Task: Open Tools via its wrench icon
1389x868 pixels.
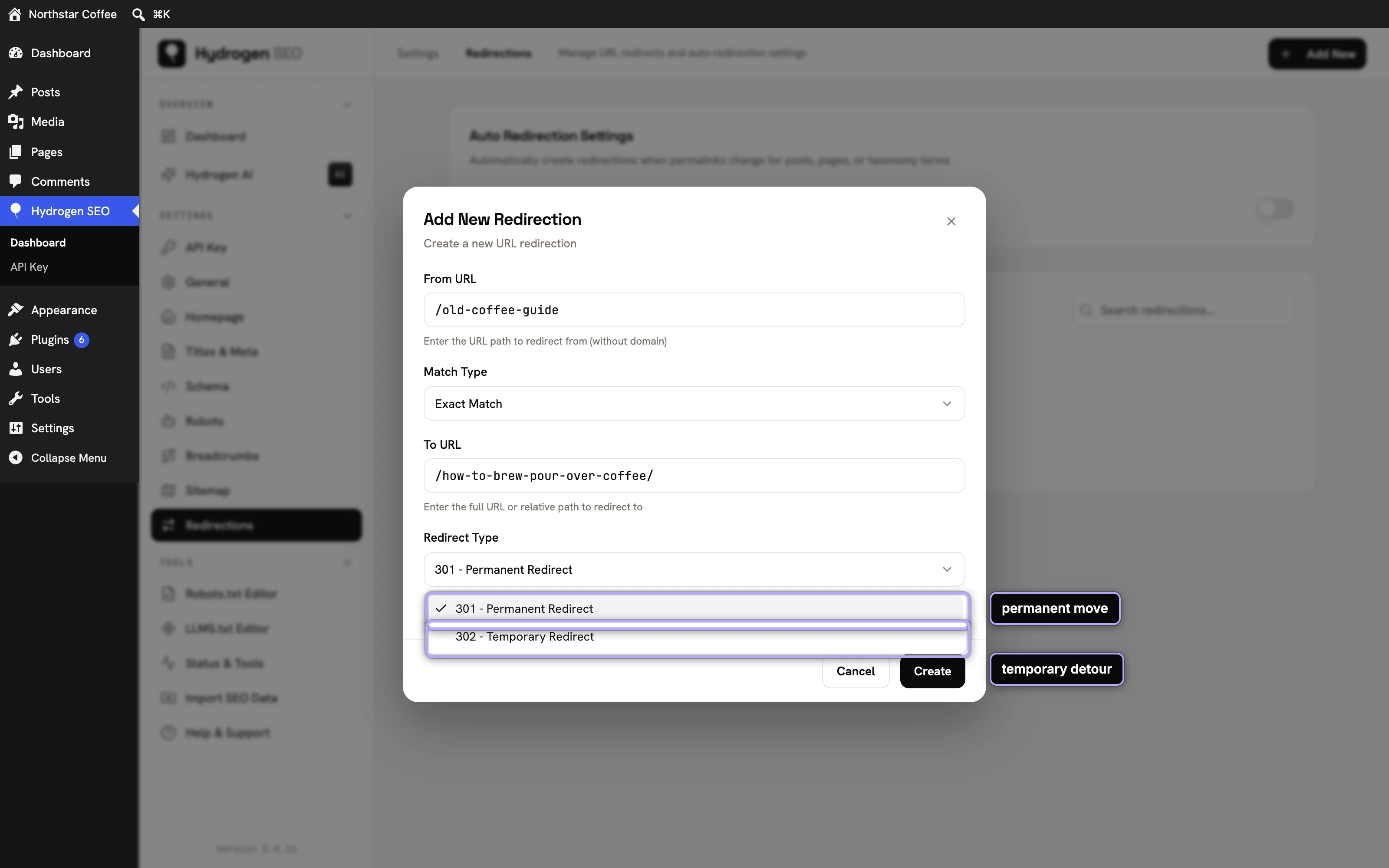Action: point(16,398)
